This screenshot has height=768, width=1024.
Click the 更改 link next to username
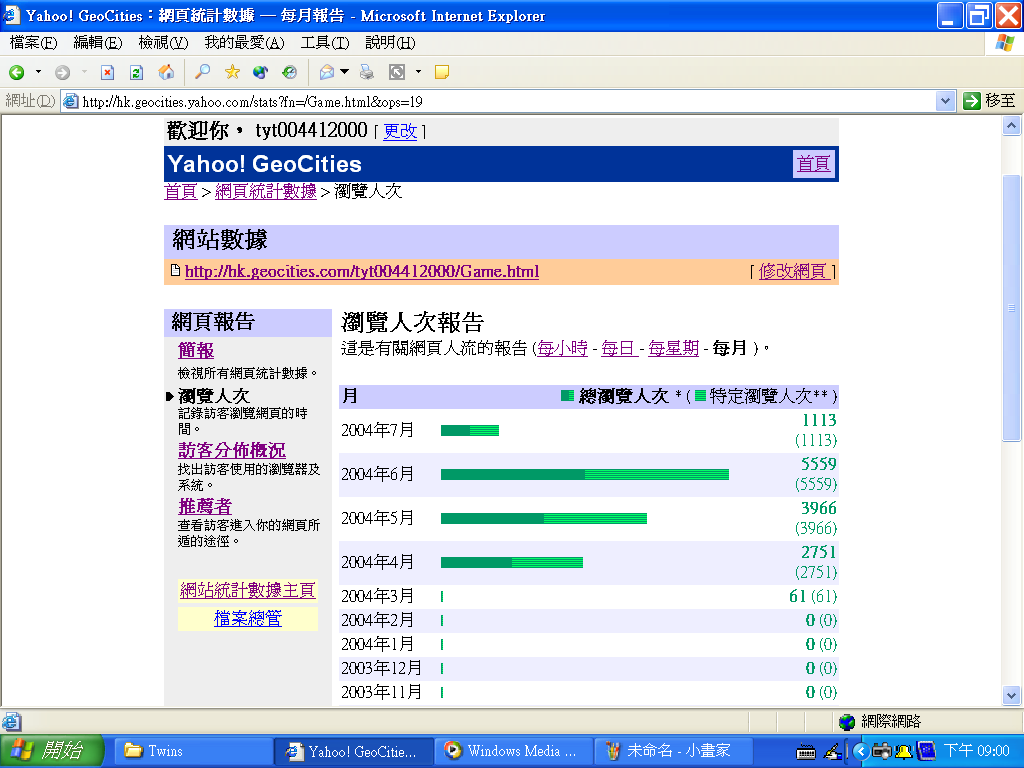pos(400,131)
